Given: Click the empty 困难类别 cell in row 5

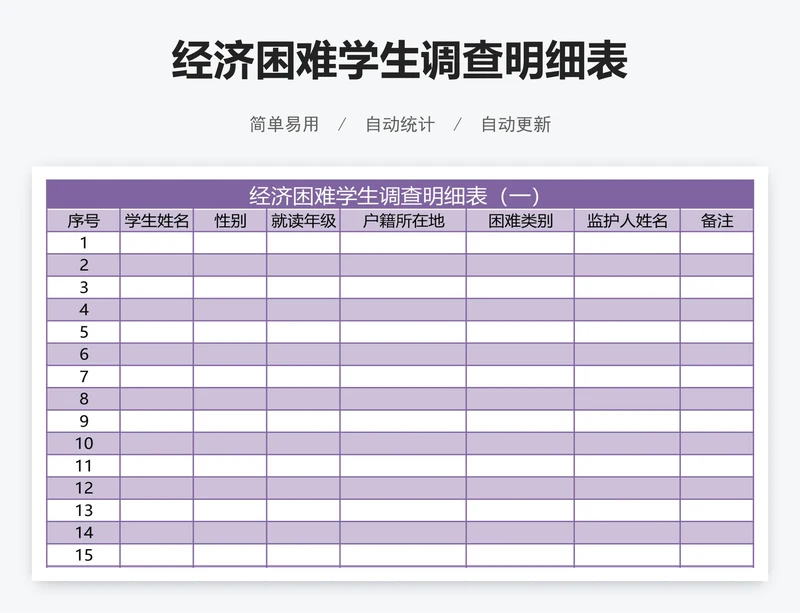Looking at the screenshot, I should tap(520, 332).
